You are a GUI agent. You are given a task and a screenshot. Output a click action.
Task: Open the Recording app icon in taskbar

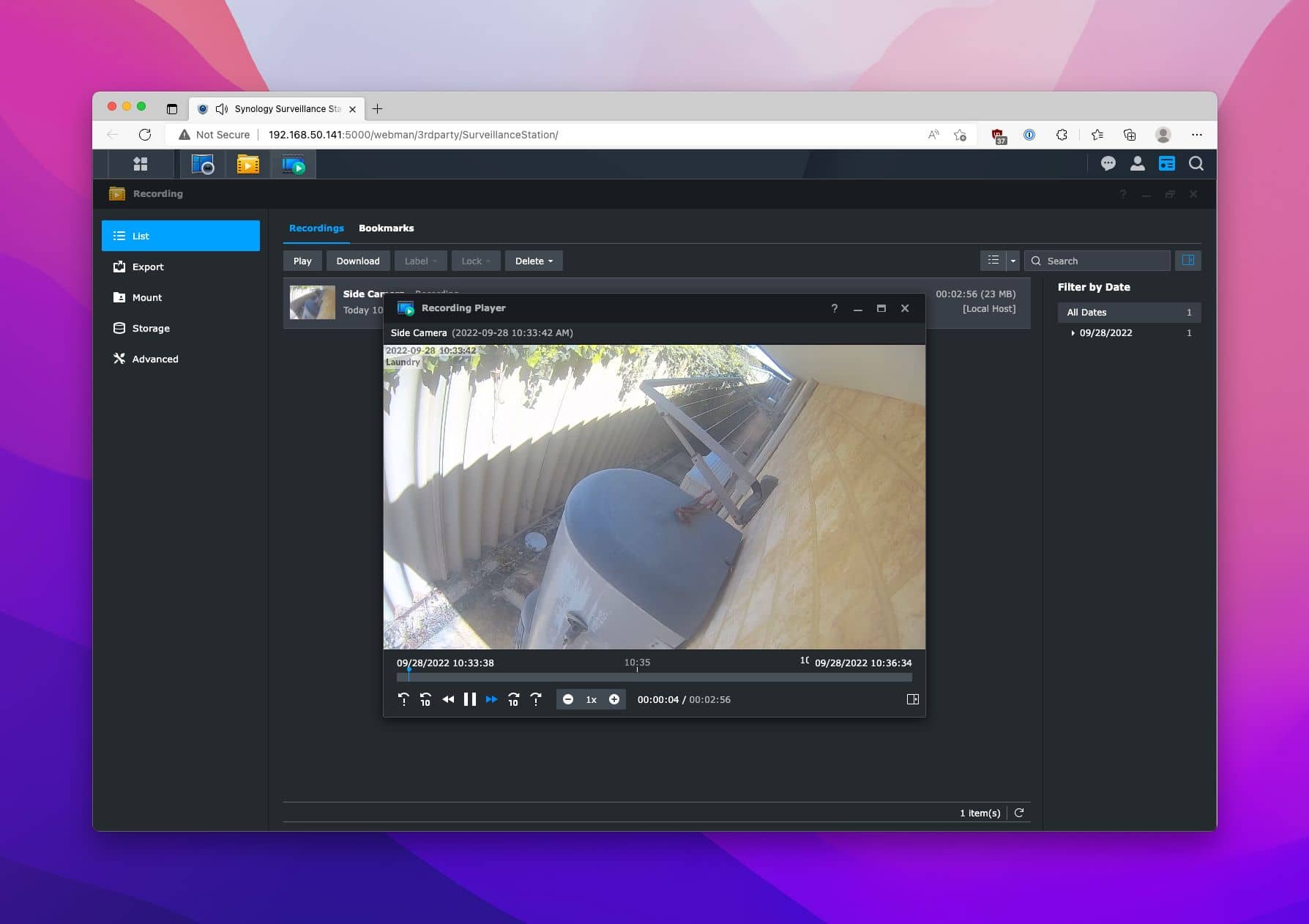[x=248, y=164]
